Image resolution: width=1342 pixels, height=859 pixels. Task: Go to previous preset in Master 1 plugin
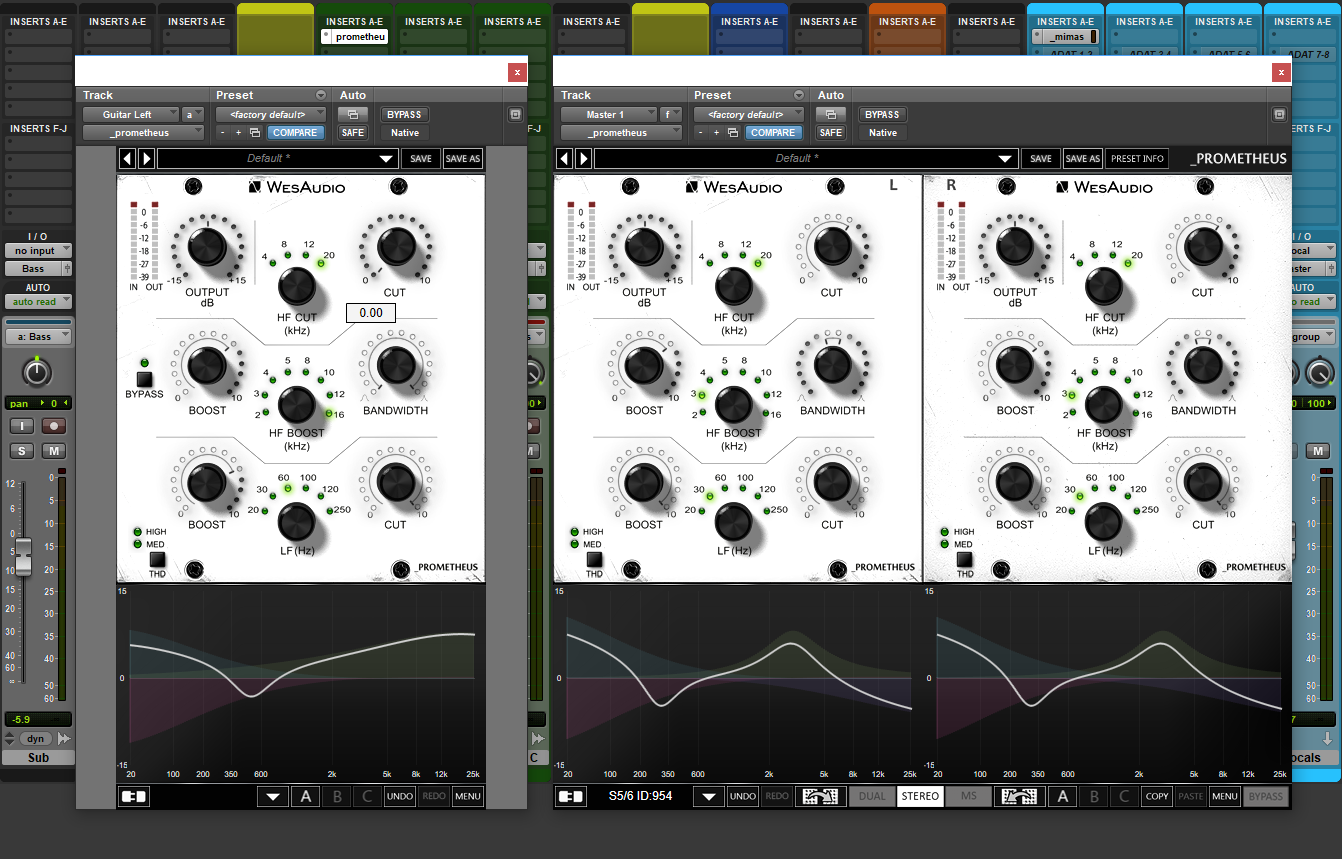point(564,158)
